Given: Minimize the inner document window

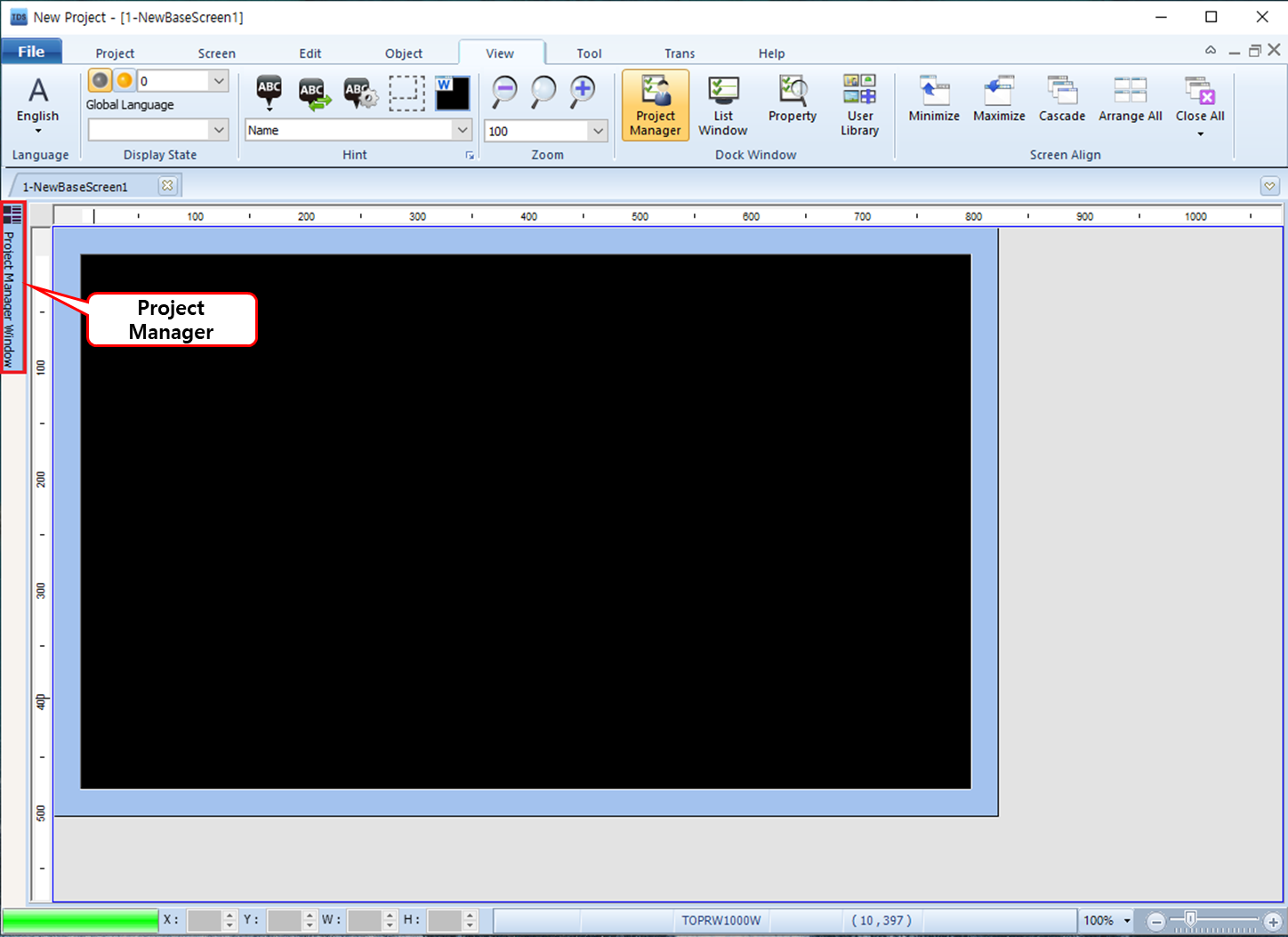Looking at the screenshot, I should click(1235, 52).
